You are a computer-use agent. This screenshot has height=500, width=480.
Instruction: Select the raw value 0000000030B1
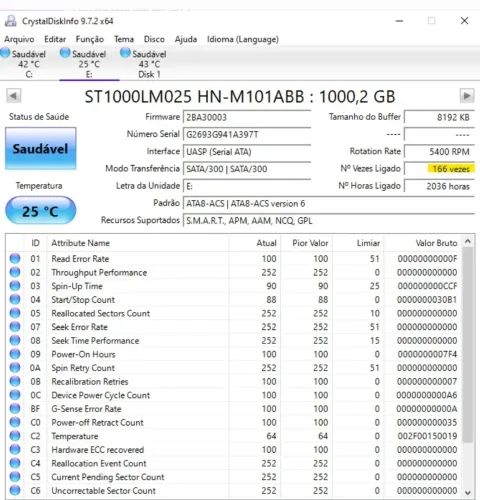click(427, 300)
